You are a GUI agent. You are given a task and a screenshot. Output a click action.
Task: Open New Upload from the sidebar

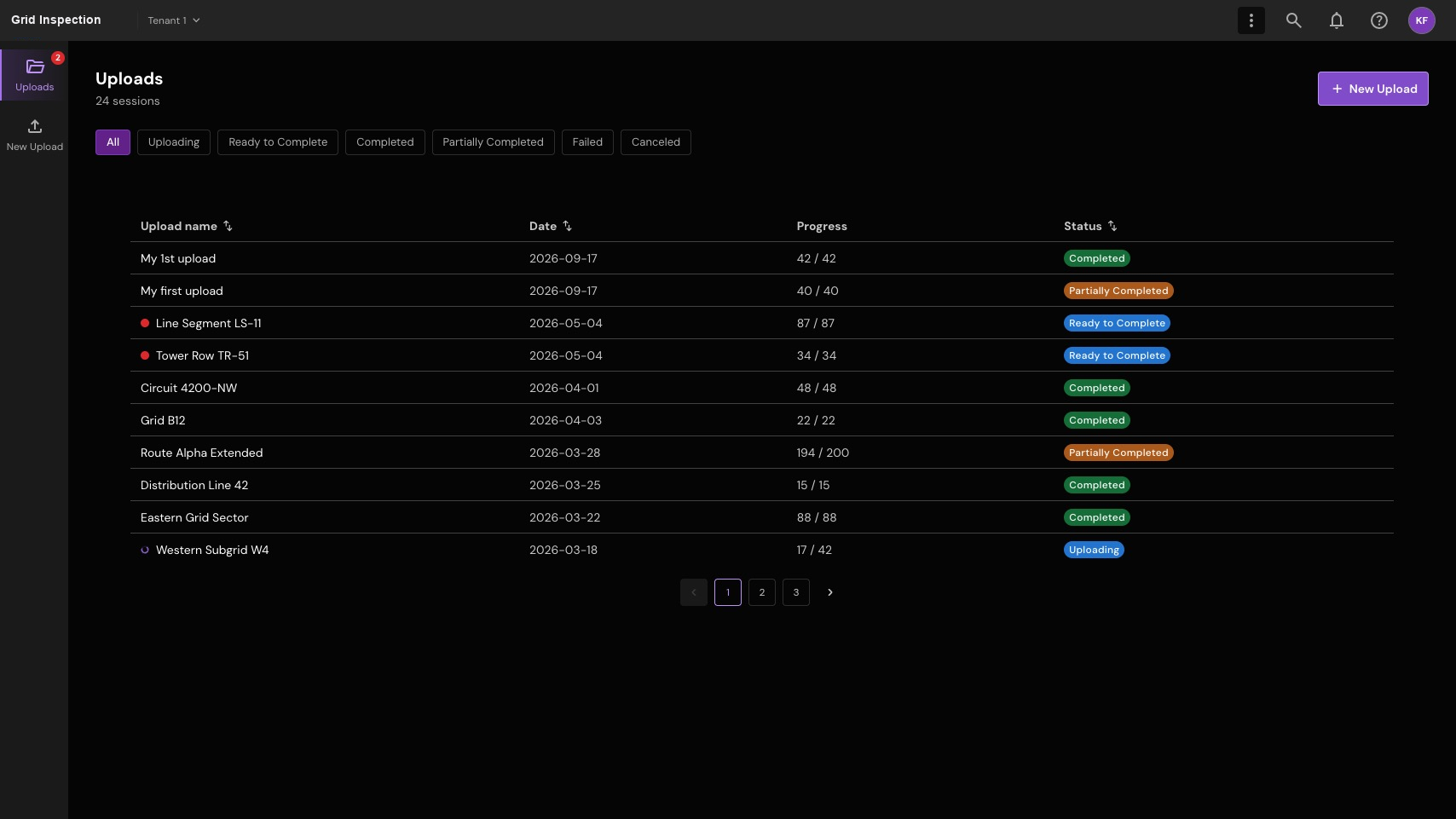[x=34, y=135]
